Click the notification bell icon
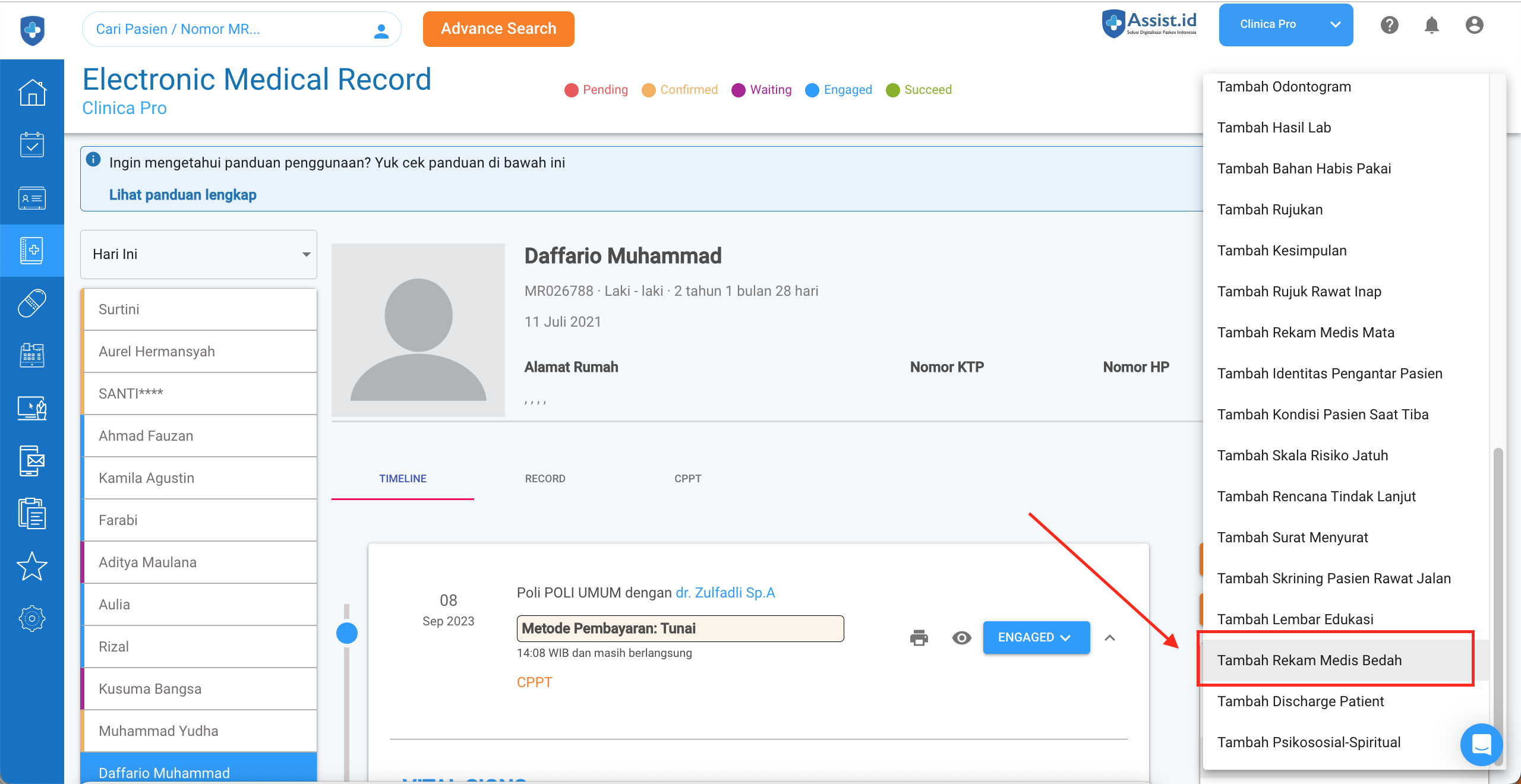The height and width of the screenshot is (784, 1521). click(1432, 25)
